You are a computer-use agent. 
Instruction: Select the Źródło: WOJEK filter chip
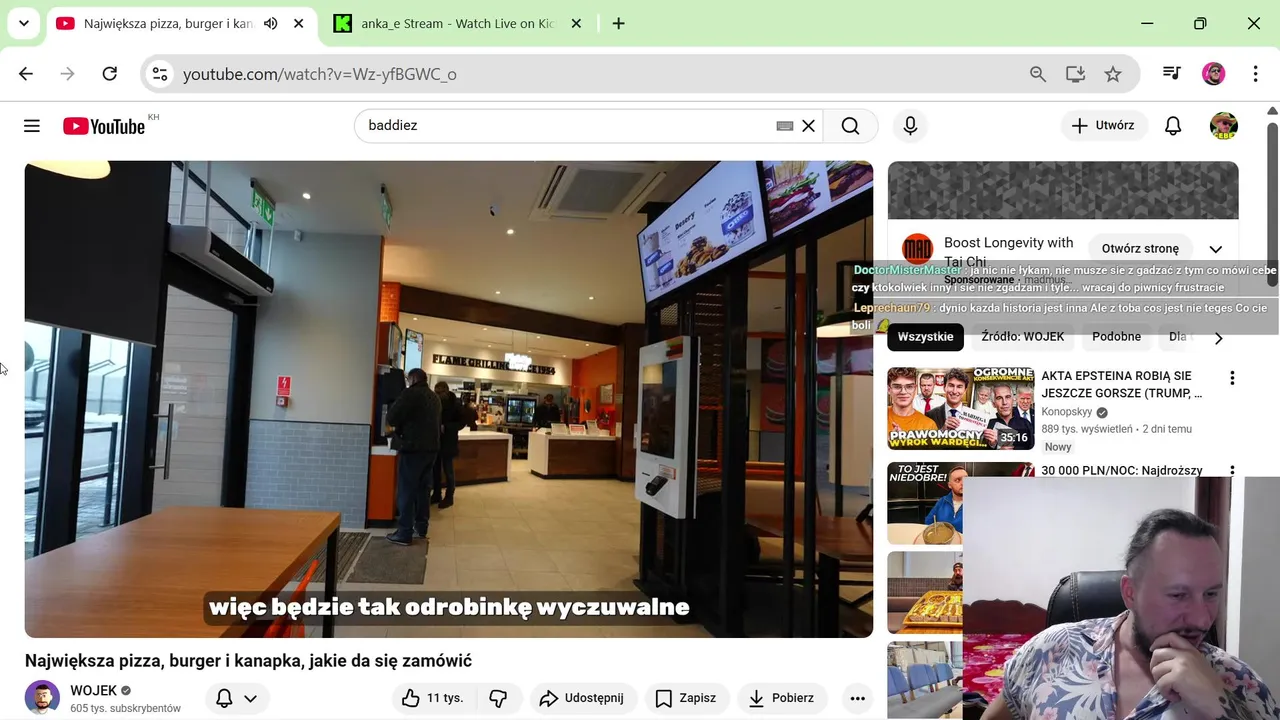[1022, 336]
